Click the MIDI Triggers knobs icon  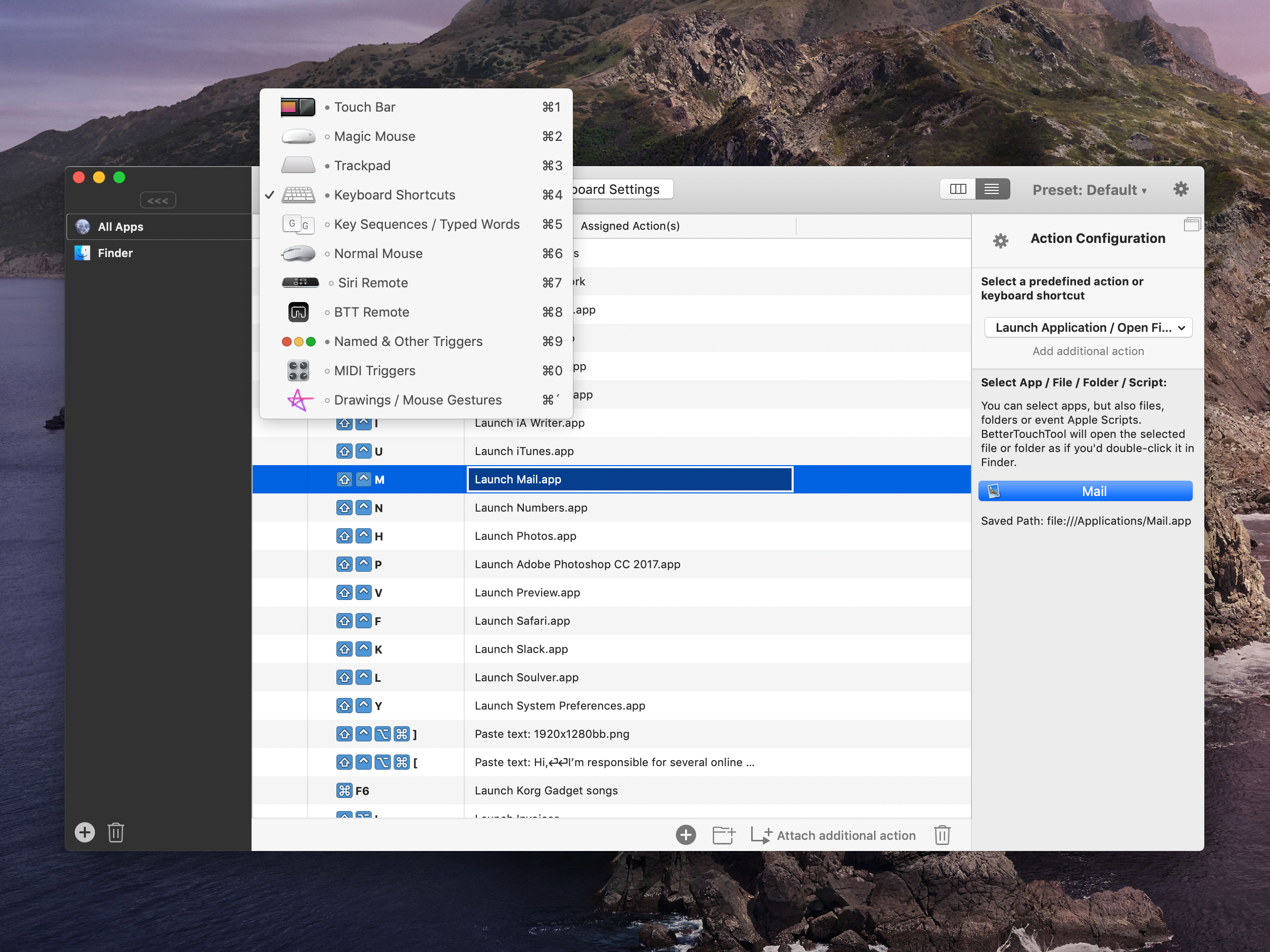point(299,371)
